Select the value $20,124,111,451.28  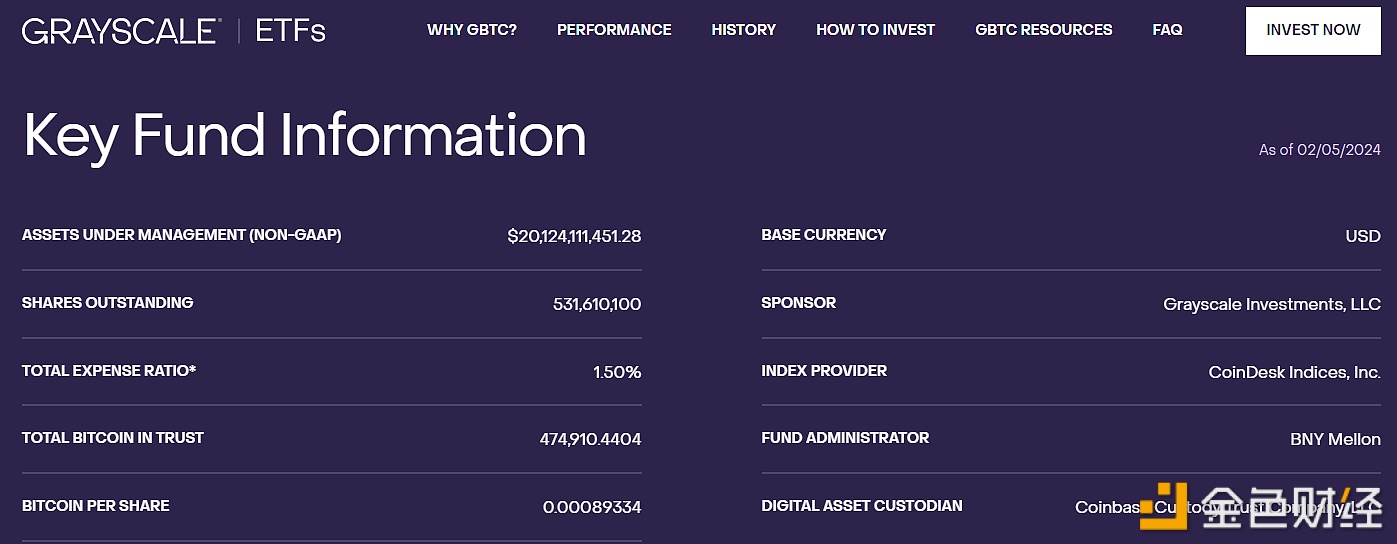(574, 236)
